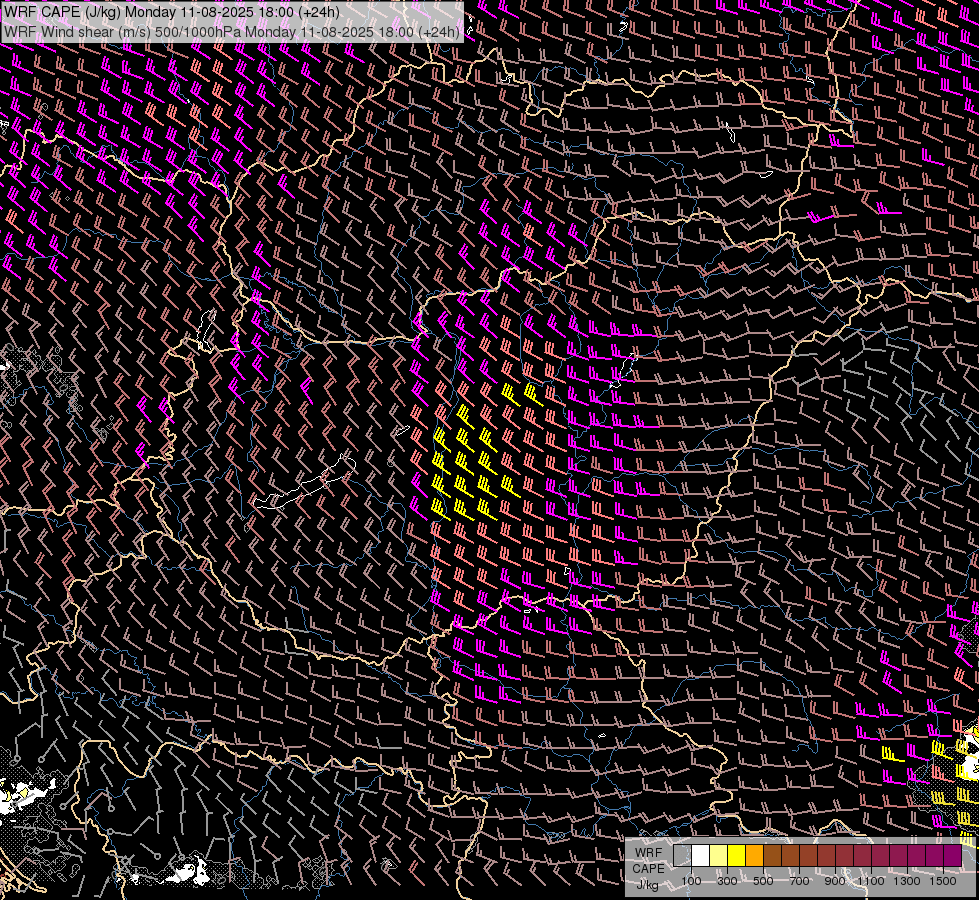This screenshot has width=979, height=900.
Task: Select the bright yellow 300–400 legend swatch
Action: tap(737, 856)
